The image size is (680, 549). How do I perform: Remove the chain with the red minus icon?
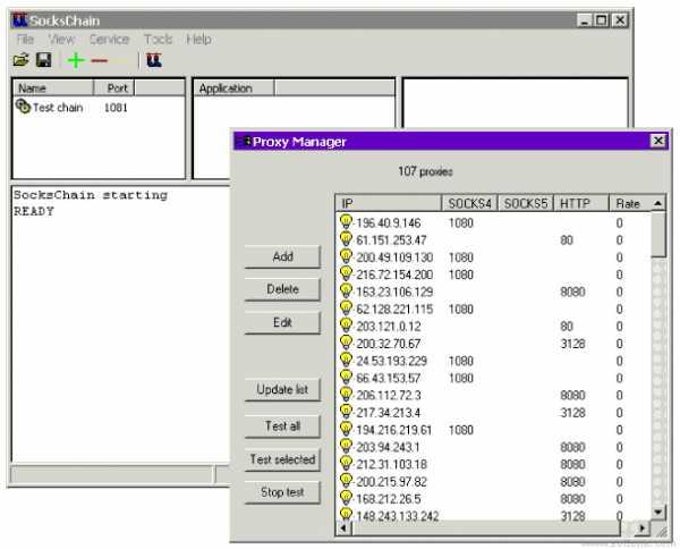coord(99,61)
